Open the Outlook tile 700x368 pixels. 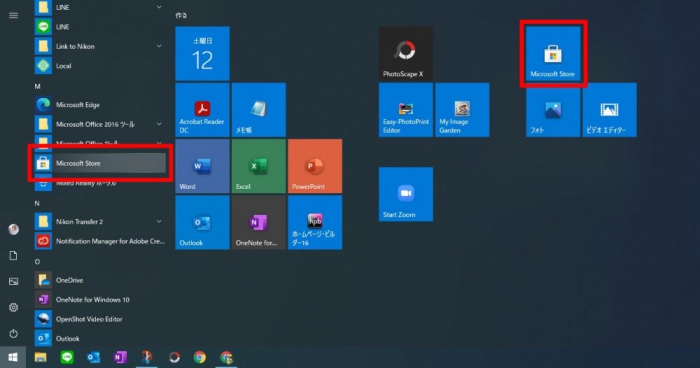[202, 222]
